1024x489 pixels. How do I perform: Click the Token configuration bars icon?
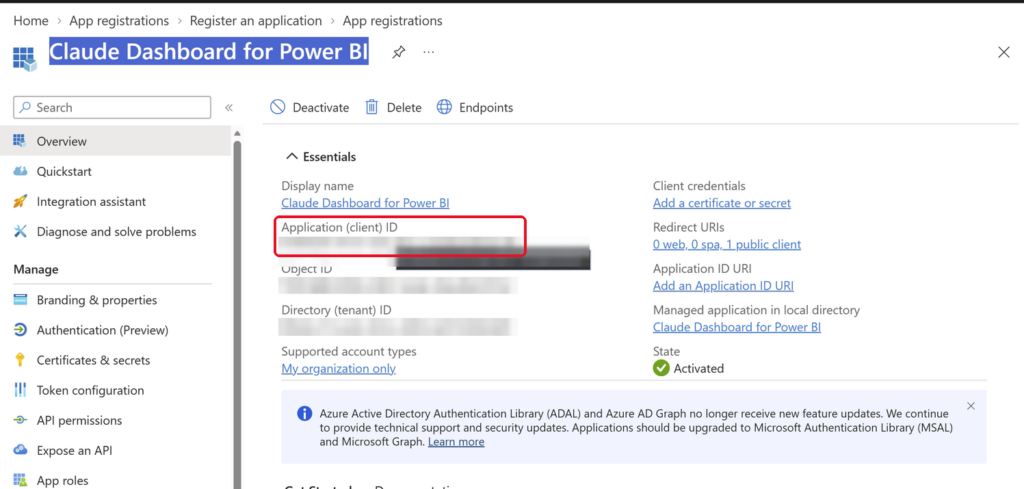[20, 390]
